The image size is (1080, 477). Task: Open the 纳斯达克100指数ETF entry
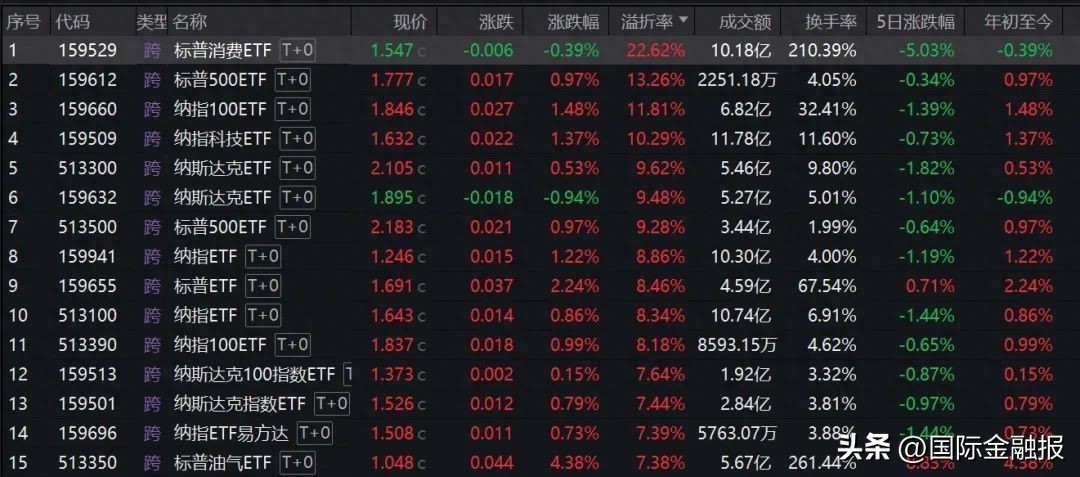[x=254, y=374]
